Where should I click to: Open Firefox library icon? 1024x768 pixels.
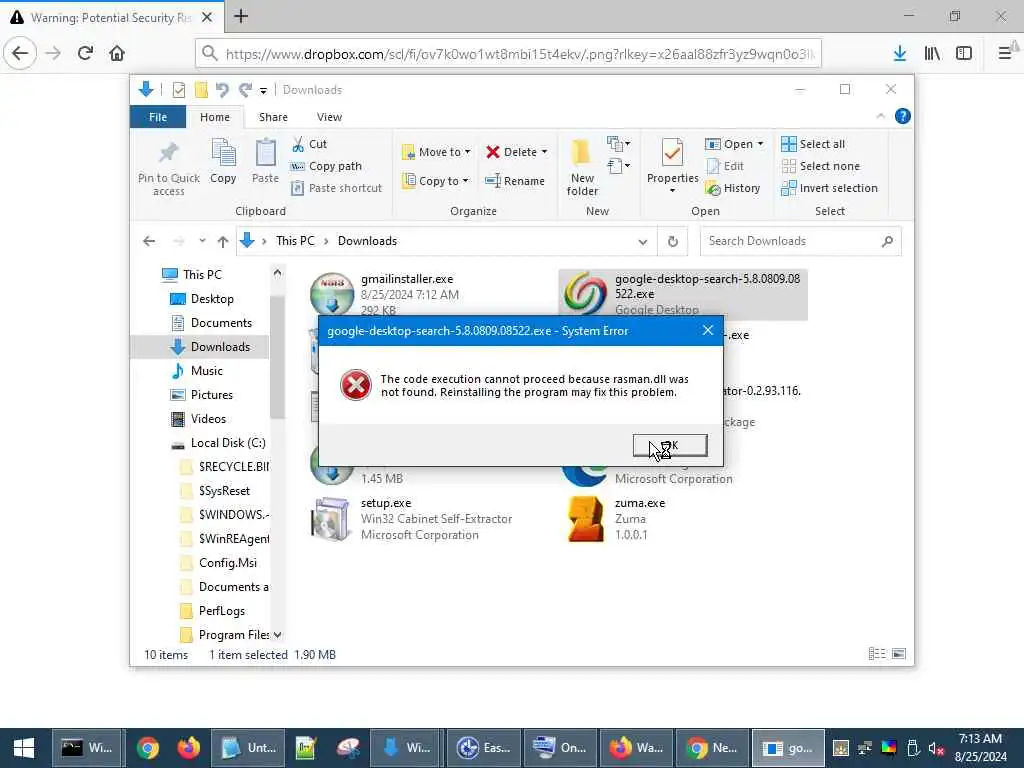coord(932,53)
